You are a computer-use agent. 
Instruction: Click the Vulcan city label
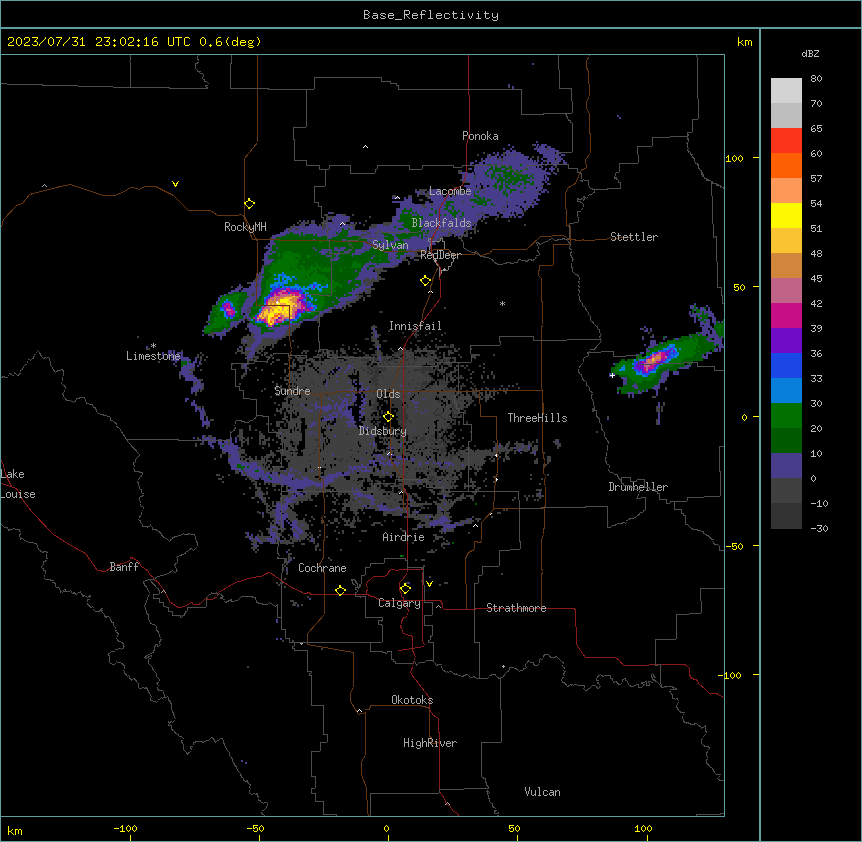[543, 792]
